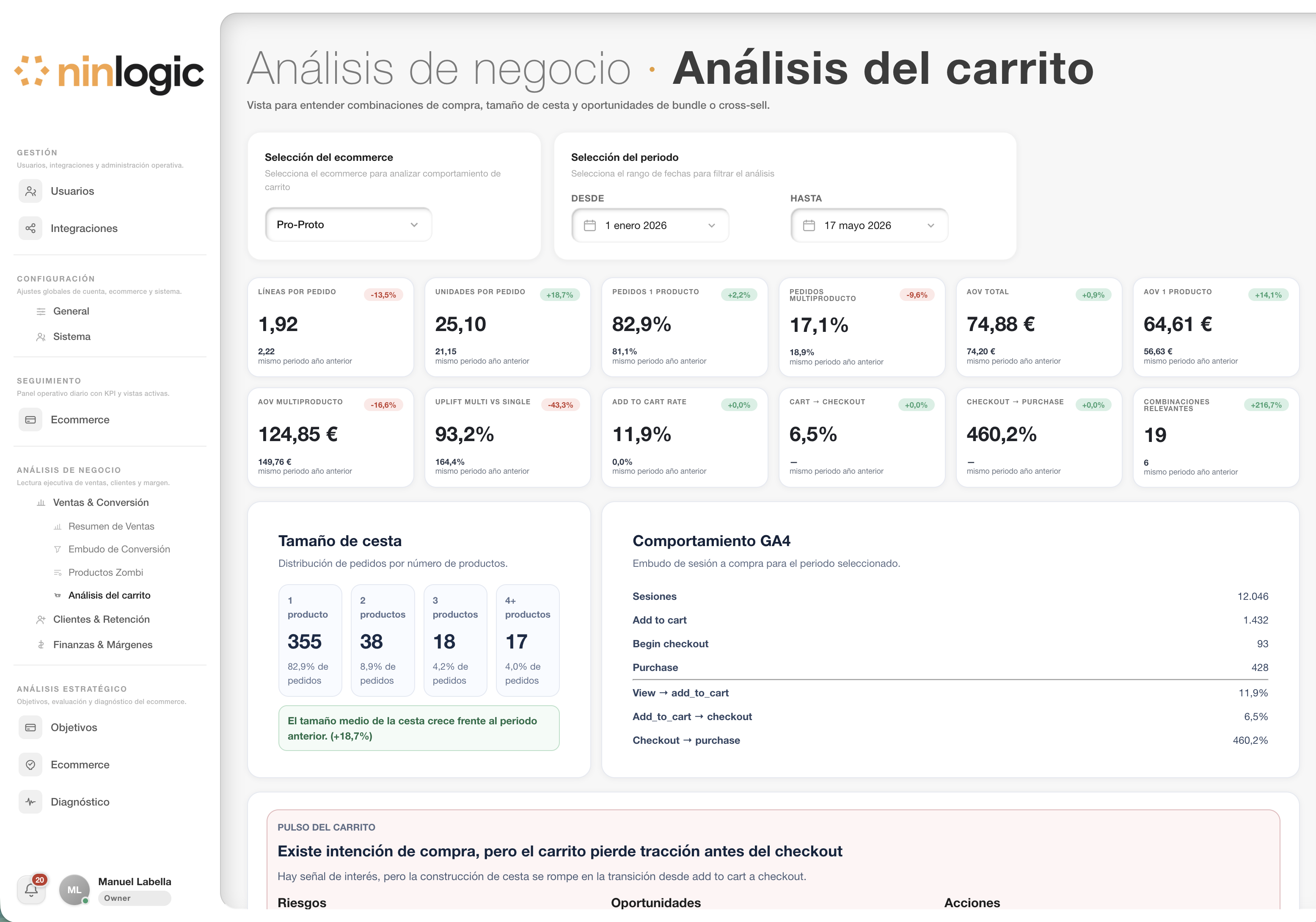Open the notifications bell with 20 badge
Screen dimensions: 1316x922
[x=31, y=889]
